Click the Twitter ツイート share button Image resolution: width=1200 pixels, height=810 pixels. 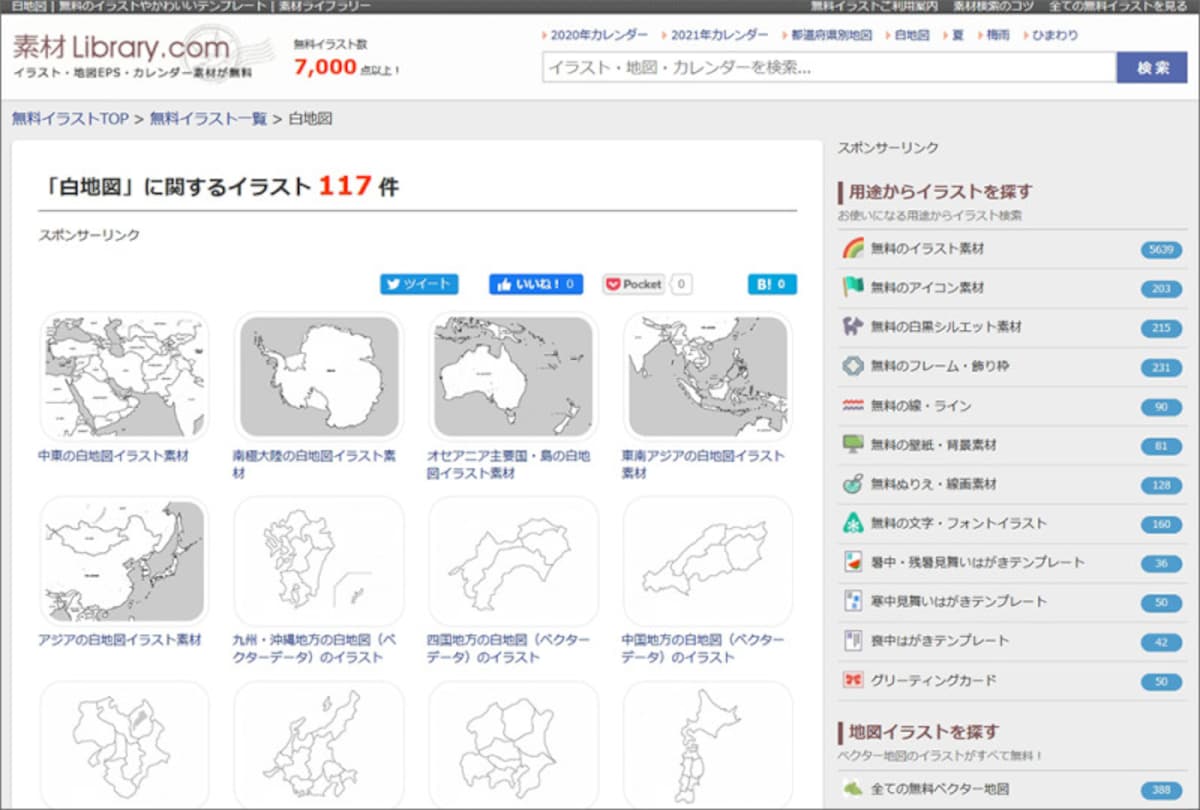419,284
